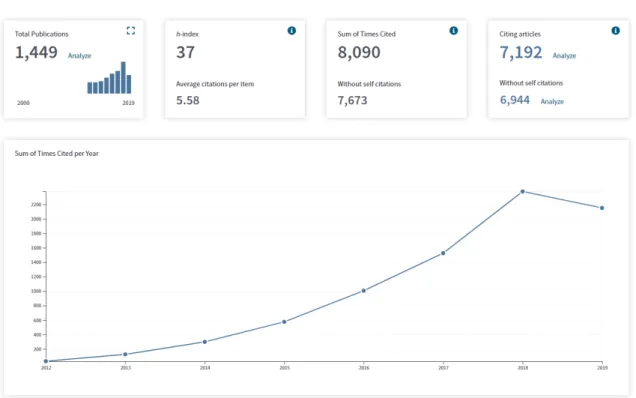
Task: Select the 2014 data point on chart
Action: click(204, 342)
